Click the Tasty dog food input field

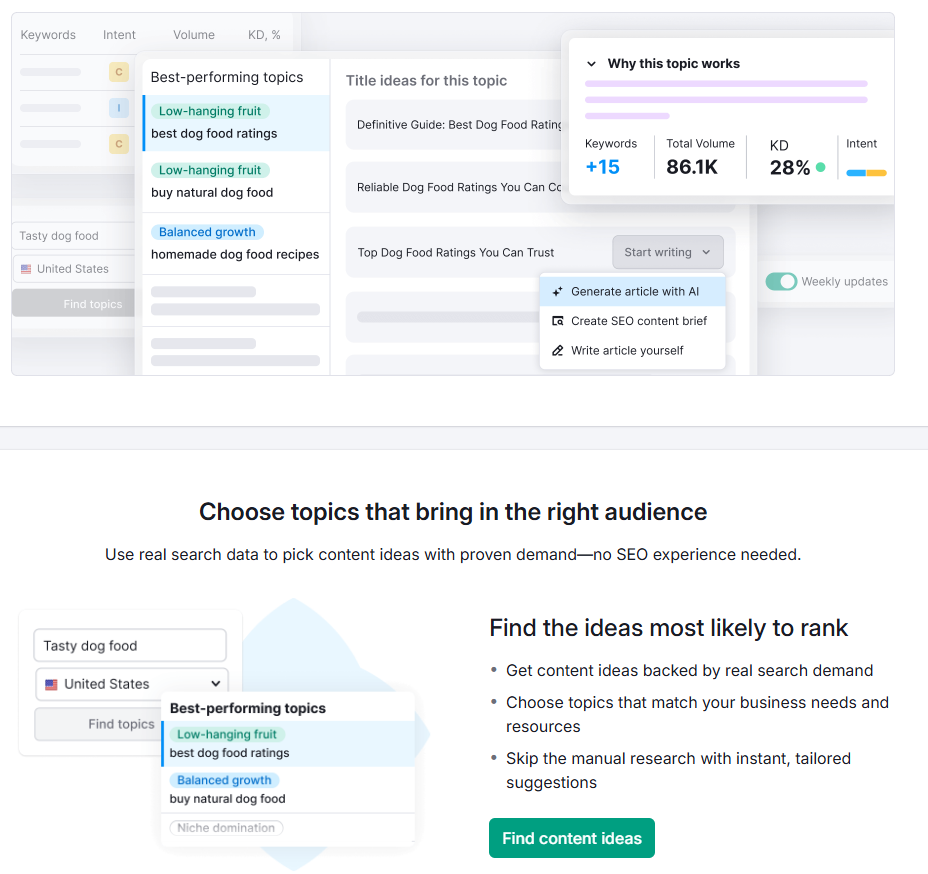click(x=130, y=646)
